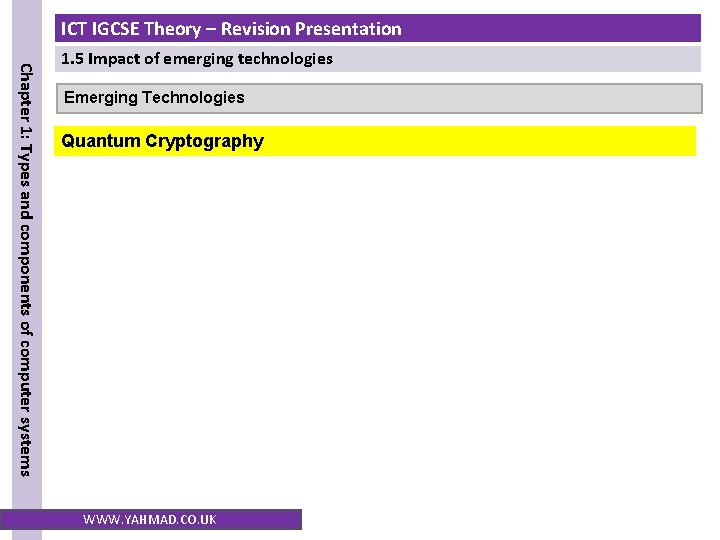The image size is (720, 540).
Task: Click the 1.5 Impact of emerging technologies subtitle
Action: [x=197, y=59]
